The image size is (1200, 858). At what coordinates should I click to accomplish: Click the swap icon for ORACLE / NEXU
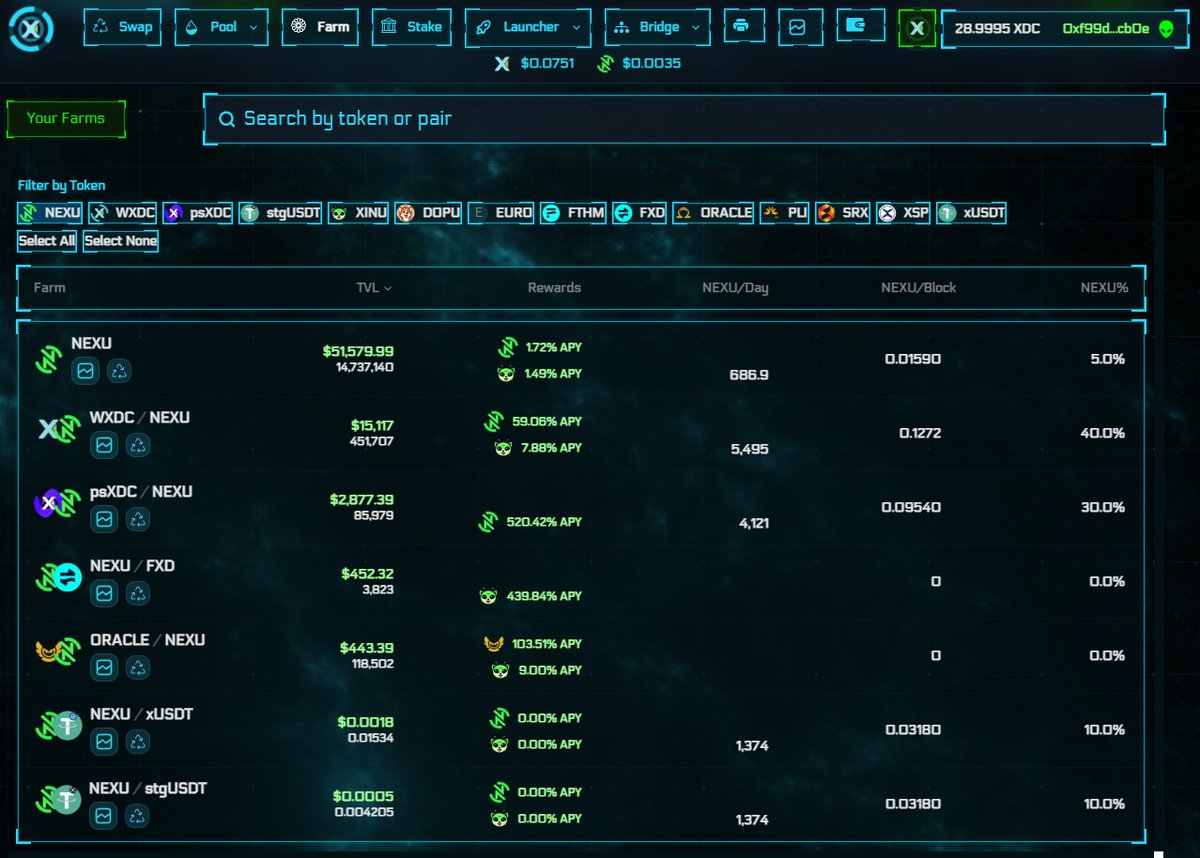(x=137, y=667)
